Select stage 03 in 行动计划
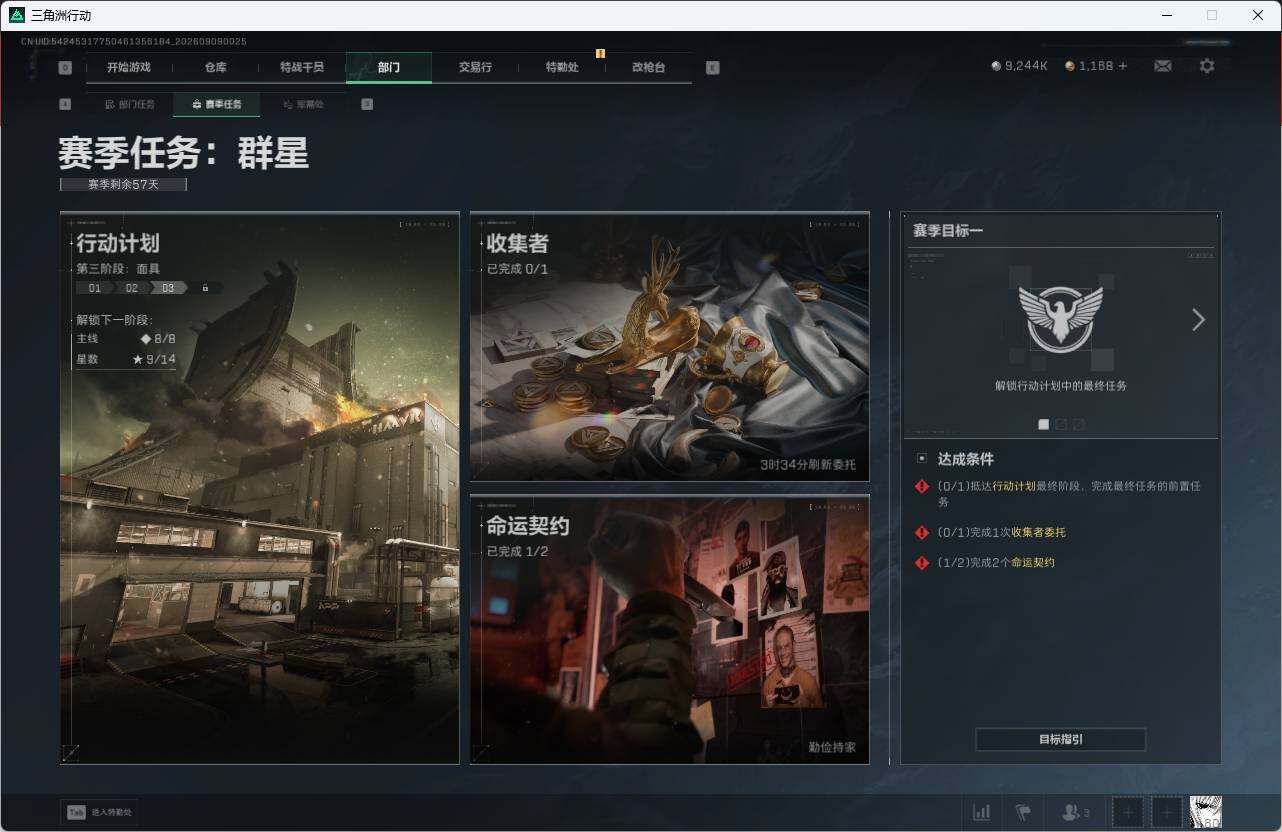Screen dimensions: 1282x832 (168, 288)
